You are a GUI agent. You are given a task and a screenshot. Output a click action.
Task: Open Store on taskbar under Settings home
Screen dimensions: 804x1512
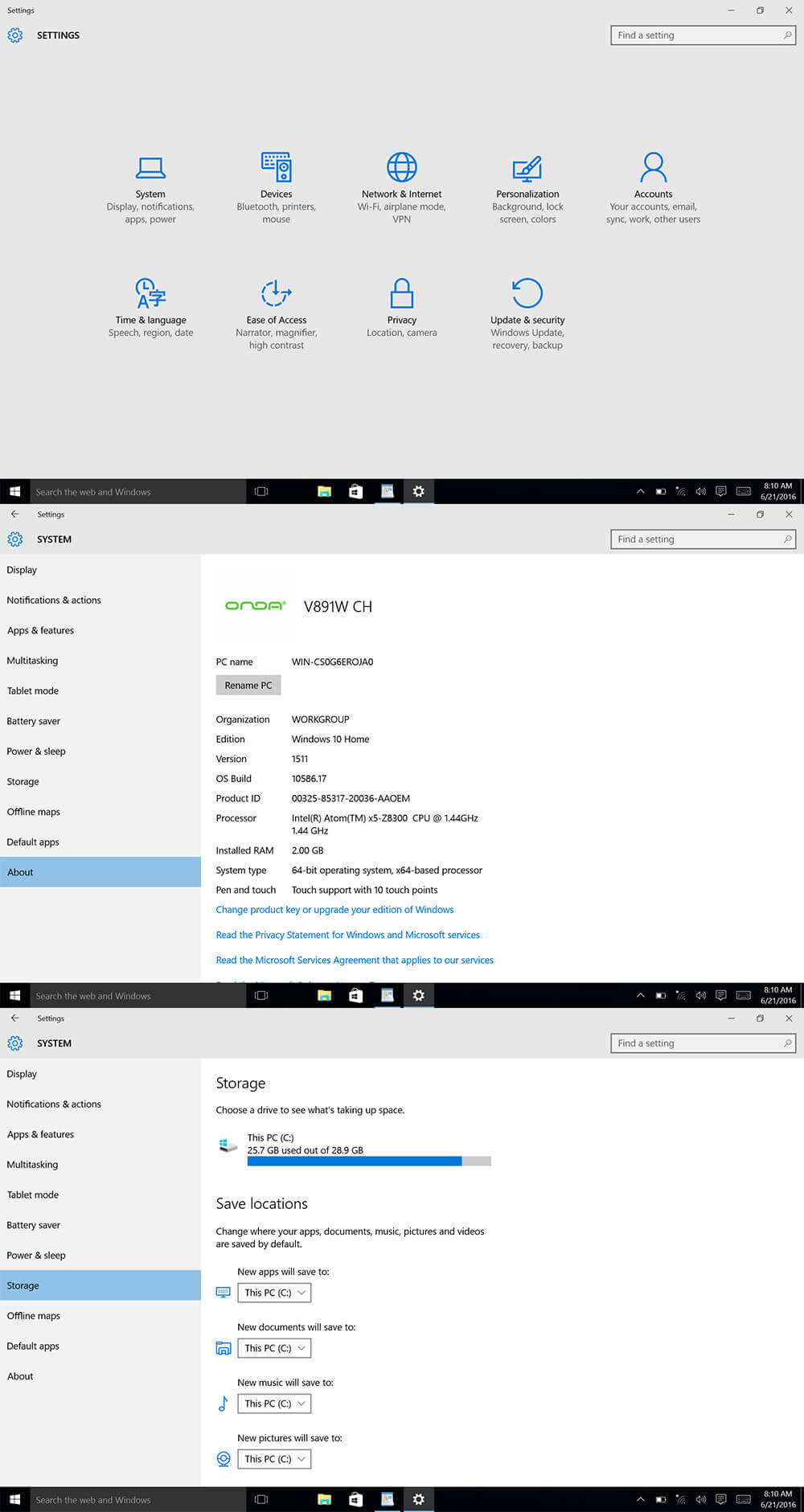(x=355, y=491)
